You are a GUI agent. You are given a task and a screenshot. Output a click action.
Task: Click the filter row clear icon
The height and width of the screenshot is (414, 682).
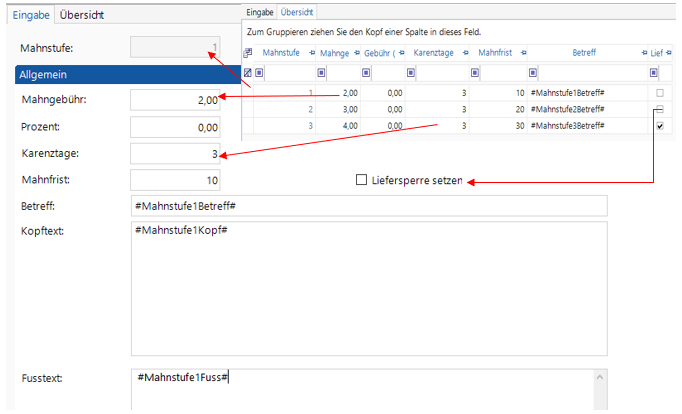[248, 72]
